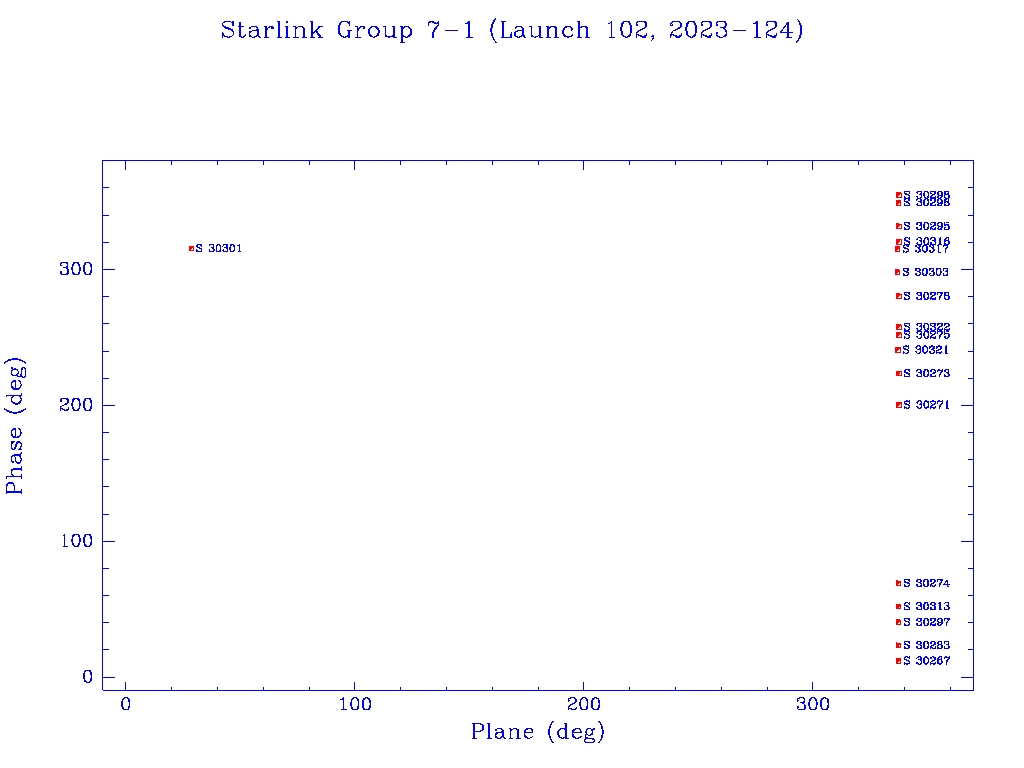Select the S 30283 label text

pos(927,645)
